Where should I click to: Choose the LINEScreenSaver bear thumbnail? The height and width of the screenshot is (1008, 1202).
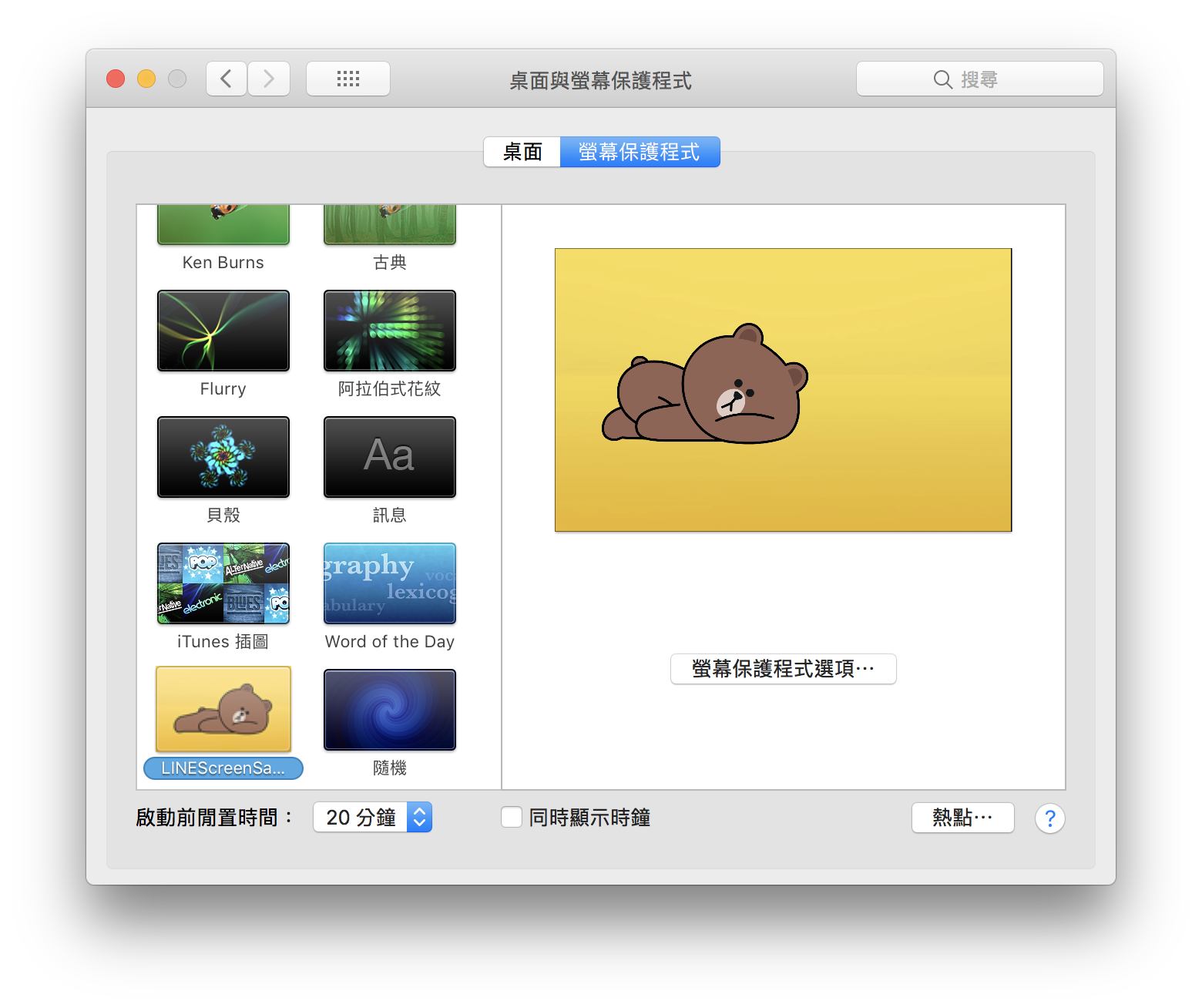(x=223, y=709)
